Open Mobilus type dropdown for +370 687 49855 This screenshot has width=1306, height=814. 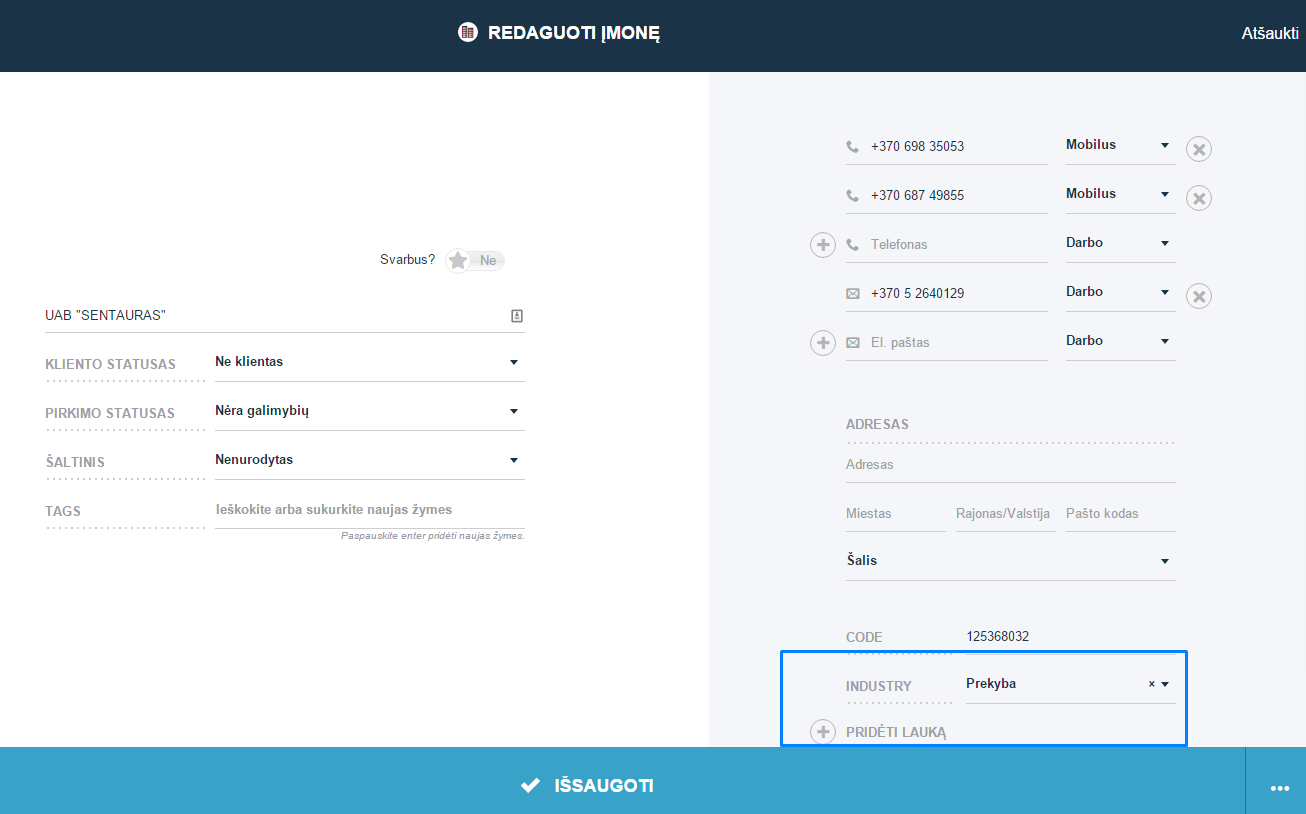point(1121,195)
